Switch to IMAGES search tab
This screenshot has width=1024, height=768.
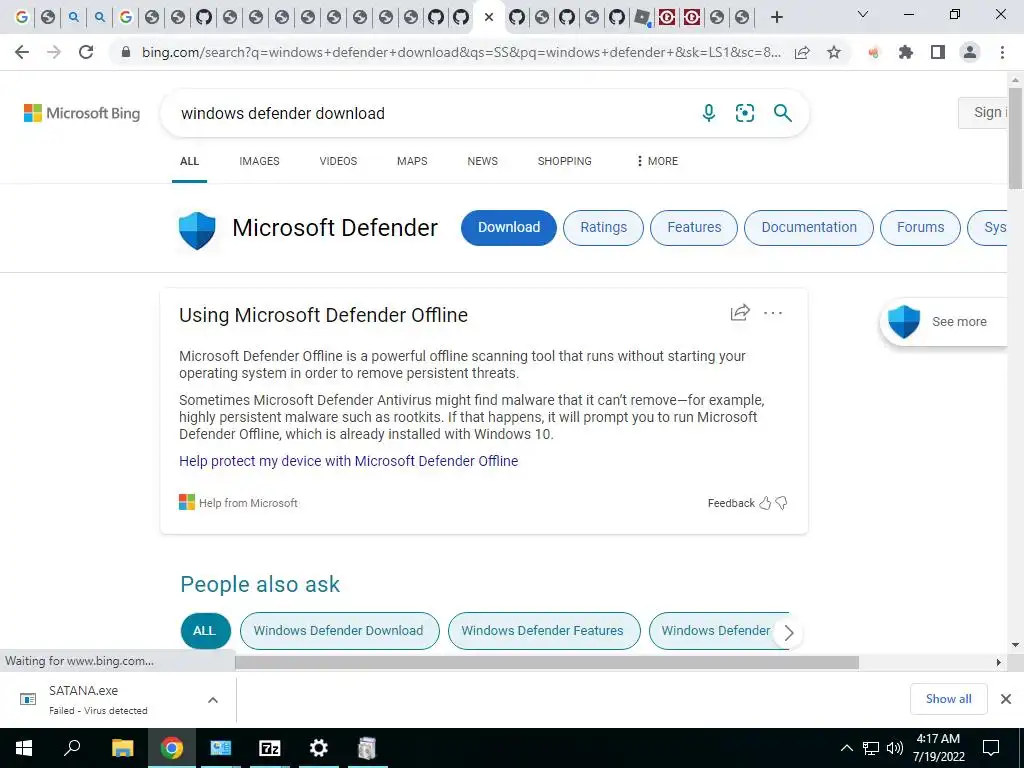point(259,161)
